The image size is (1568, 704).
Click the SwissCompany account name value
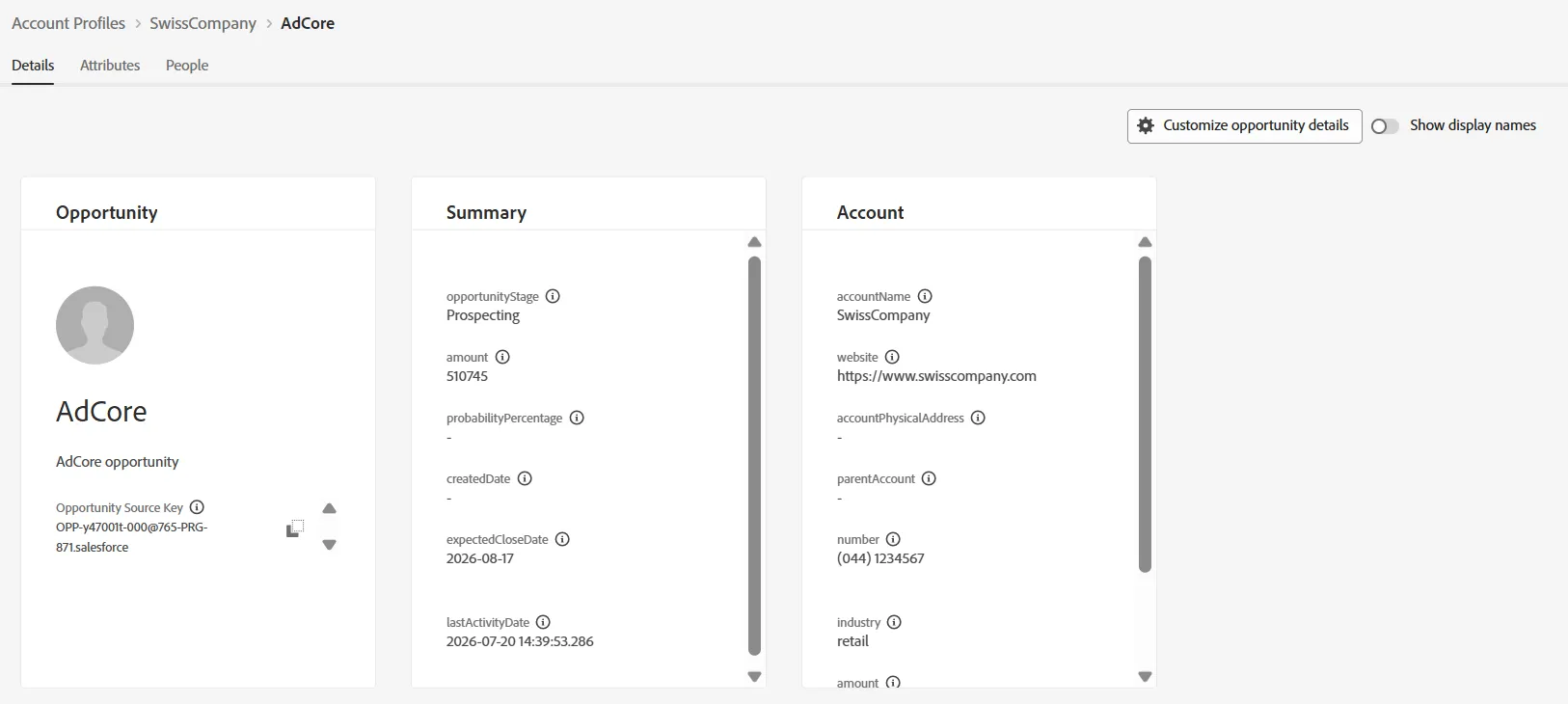[x=883, y=315]
